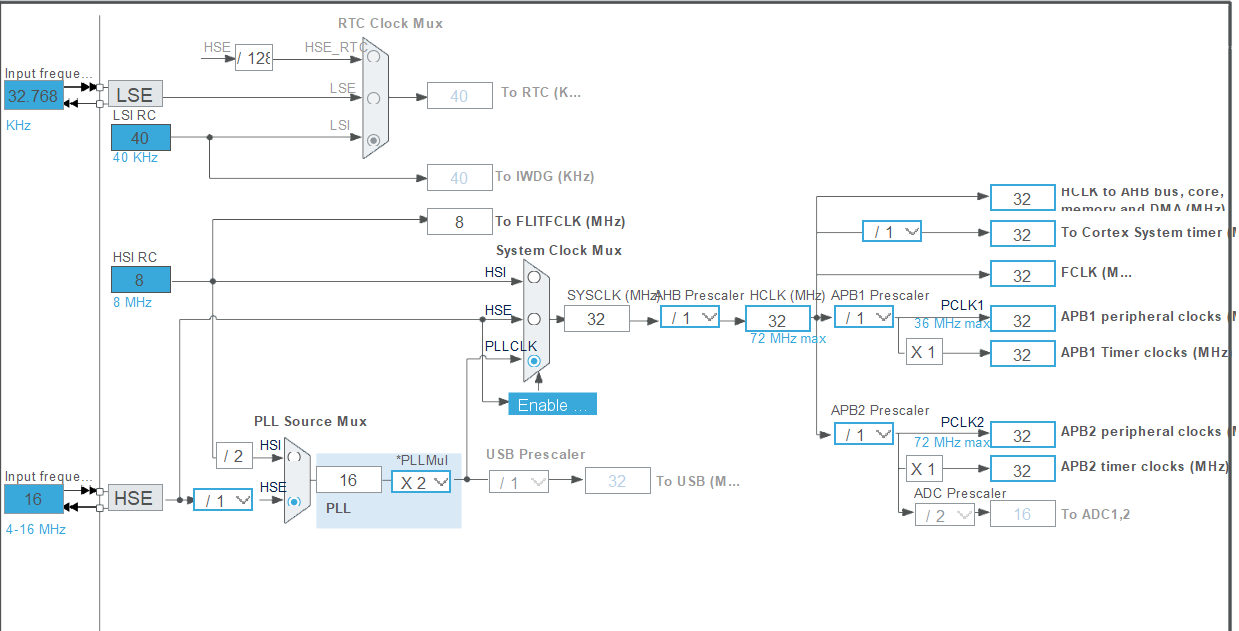Screen dimensions: 1239x631
Task: Click the SYSCLK frequency field
Action: (x=597, y=318)
